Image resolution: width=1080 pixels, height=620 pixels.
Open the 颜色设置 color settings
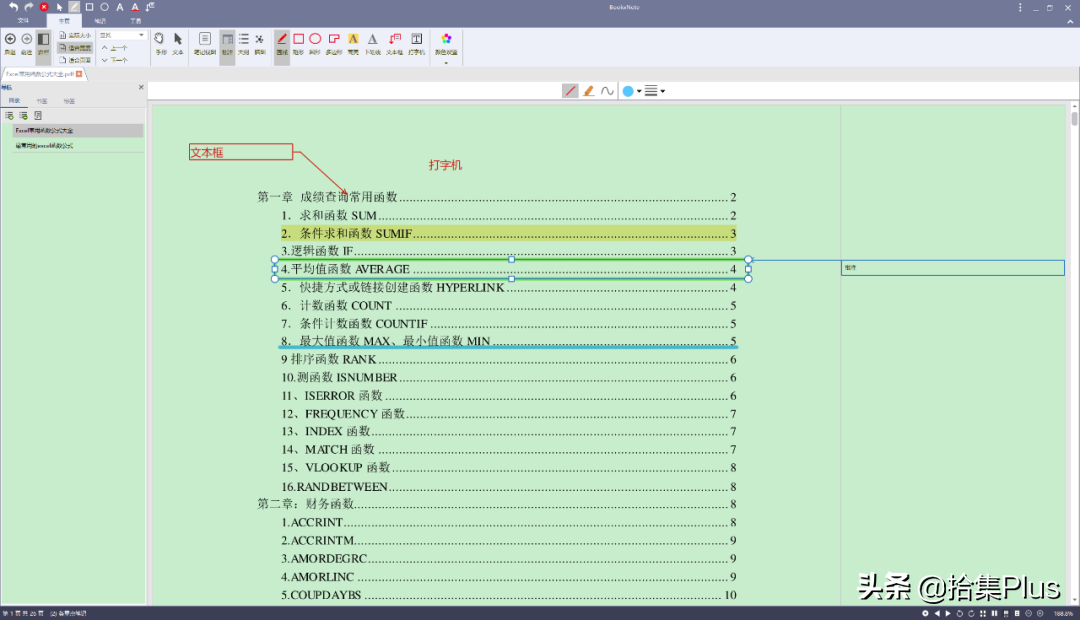(446, 43)
